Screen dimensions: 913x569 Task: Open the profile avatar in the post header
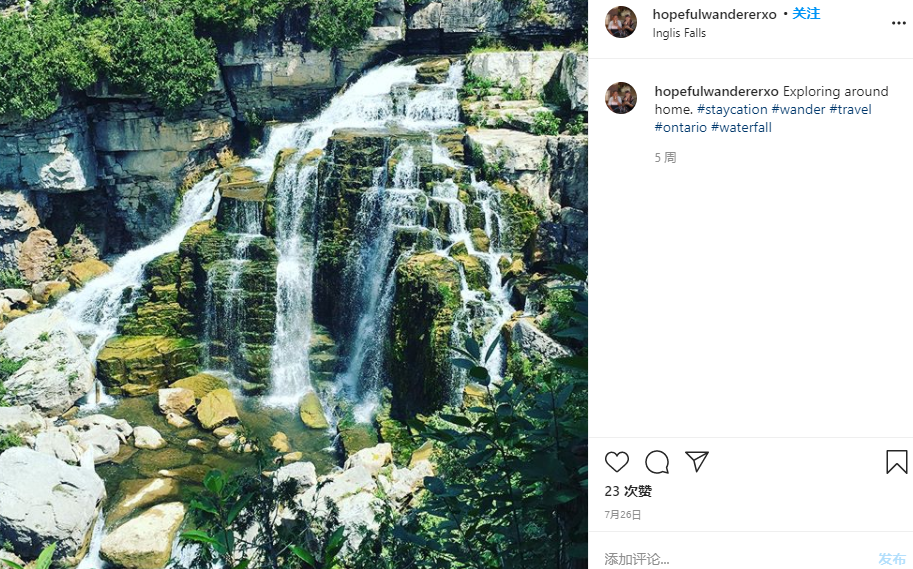pyautogui.click(x=621, y=22)
